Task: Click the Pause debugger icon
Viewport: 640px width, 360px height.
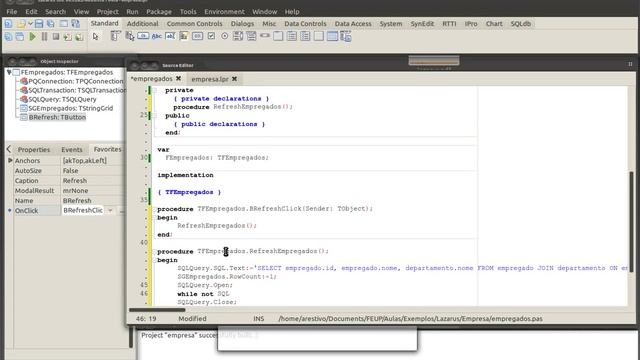Action: pos(44,37)
